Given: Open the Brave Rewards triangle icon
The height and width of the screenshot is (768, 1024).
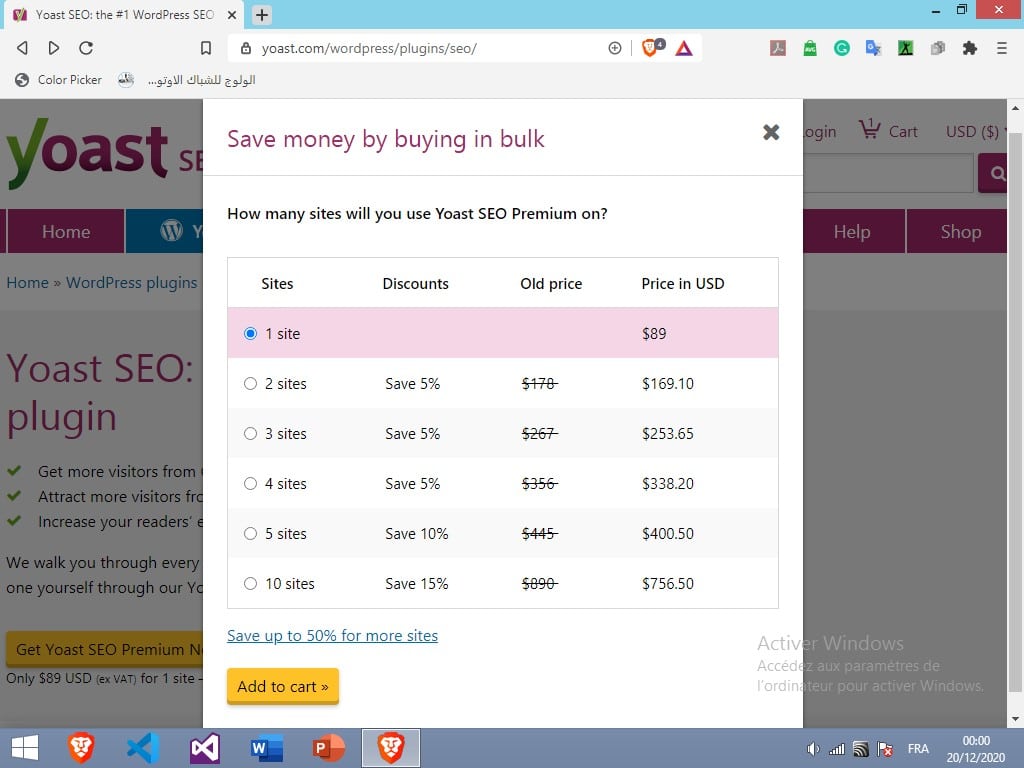Looking at the screenshot, I should 684,48.
